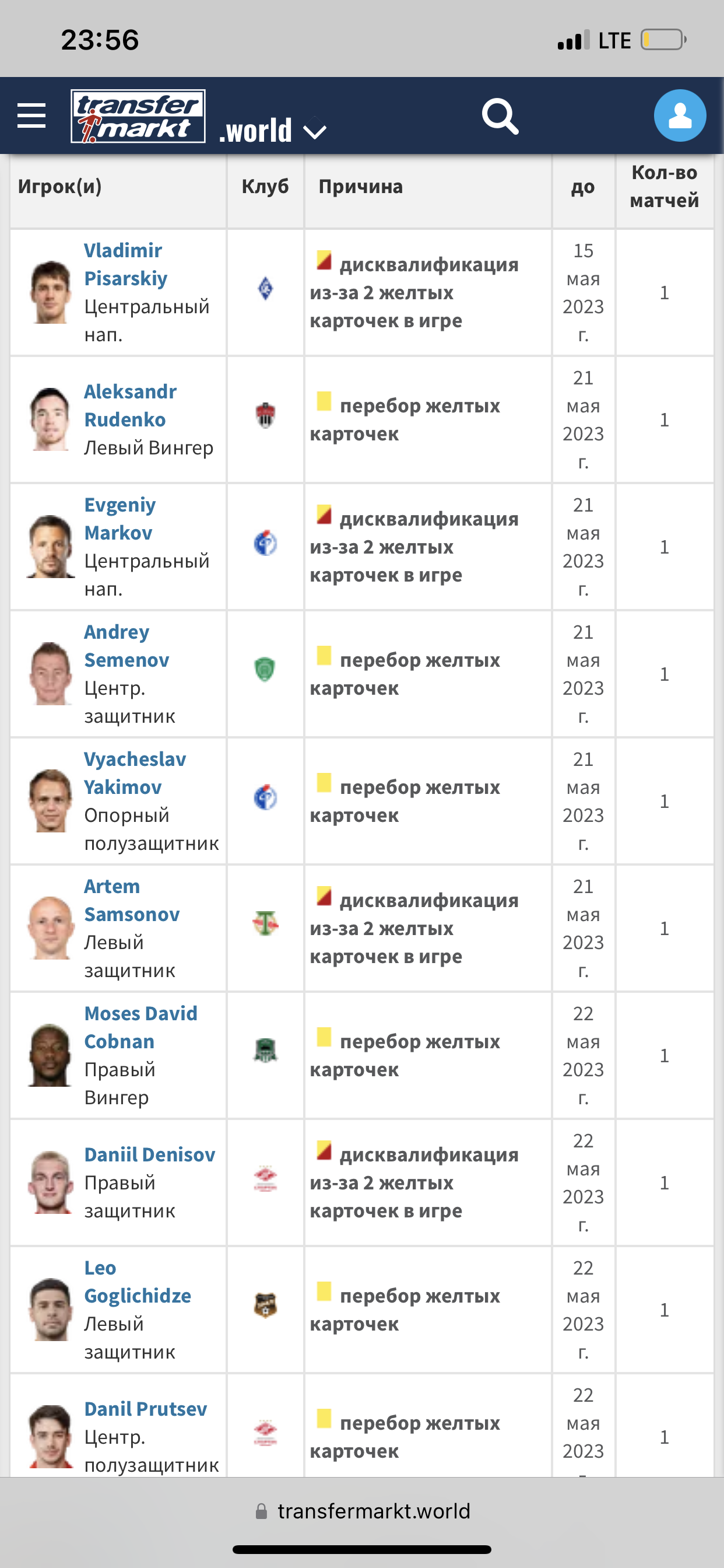Open the search magnifier icon
Screen dimensions: 724x1568
[500, 116]
